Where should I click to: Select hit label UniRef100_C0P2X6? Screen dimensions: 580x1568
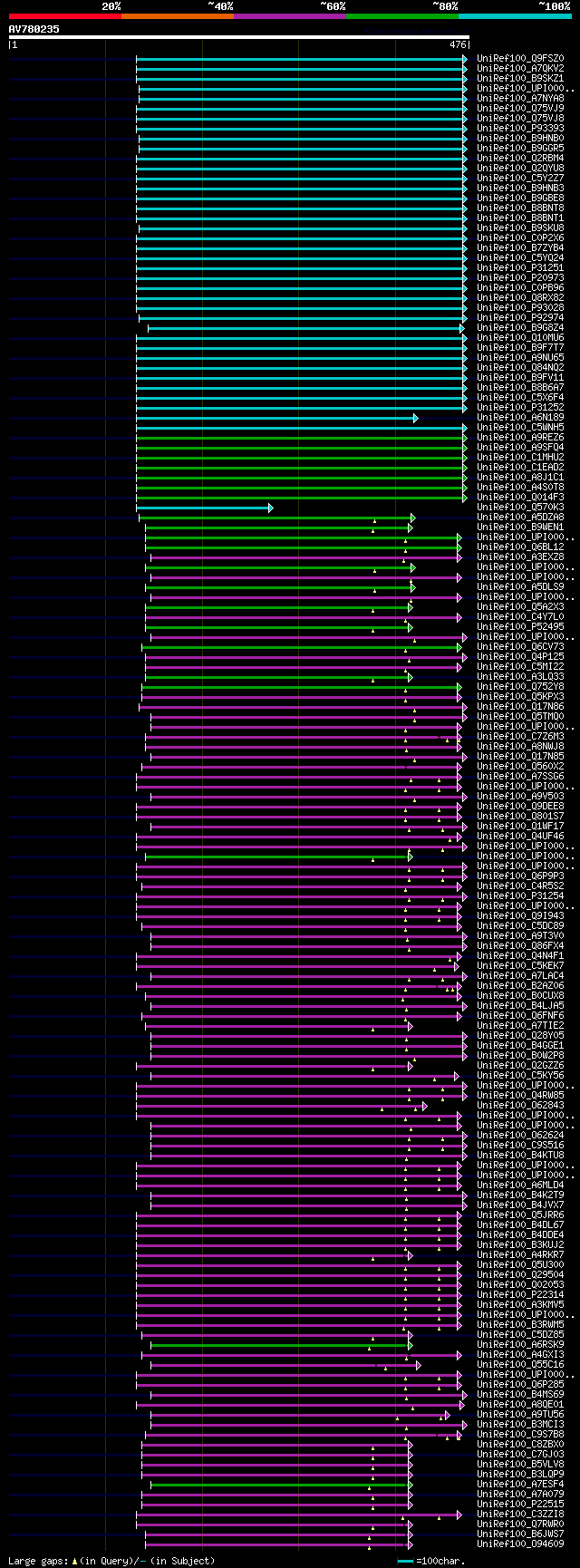tap(520, 238)
